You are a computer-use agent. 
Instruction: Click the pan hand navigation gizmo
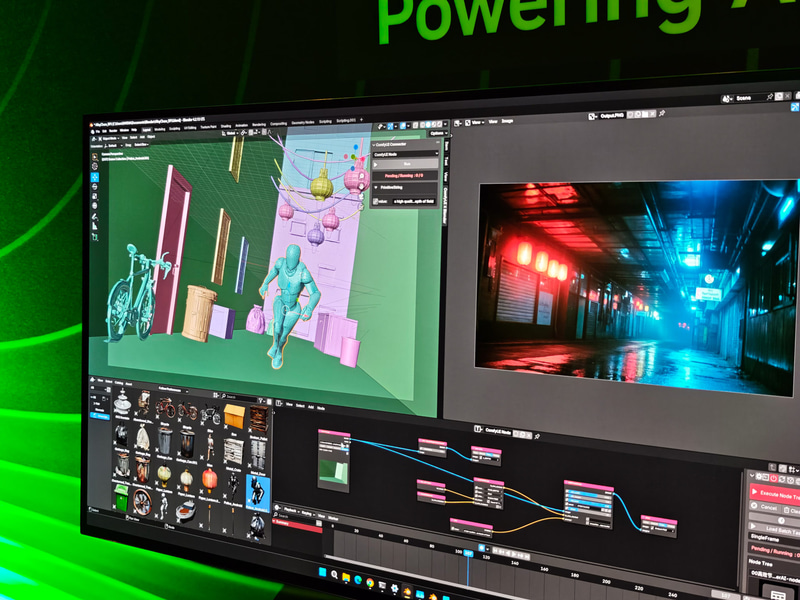coord(361,187)
